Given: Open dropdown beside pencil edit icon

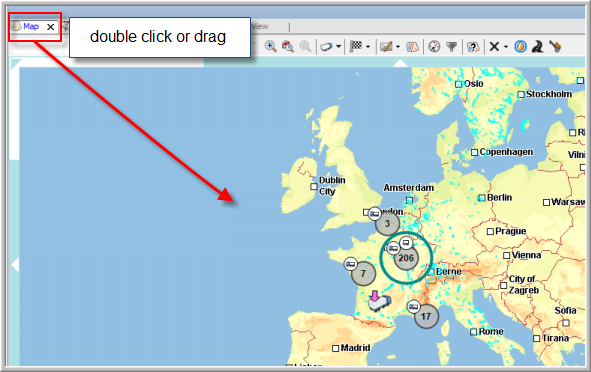Looking at the screenshot, I should (x=398, y=47).
